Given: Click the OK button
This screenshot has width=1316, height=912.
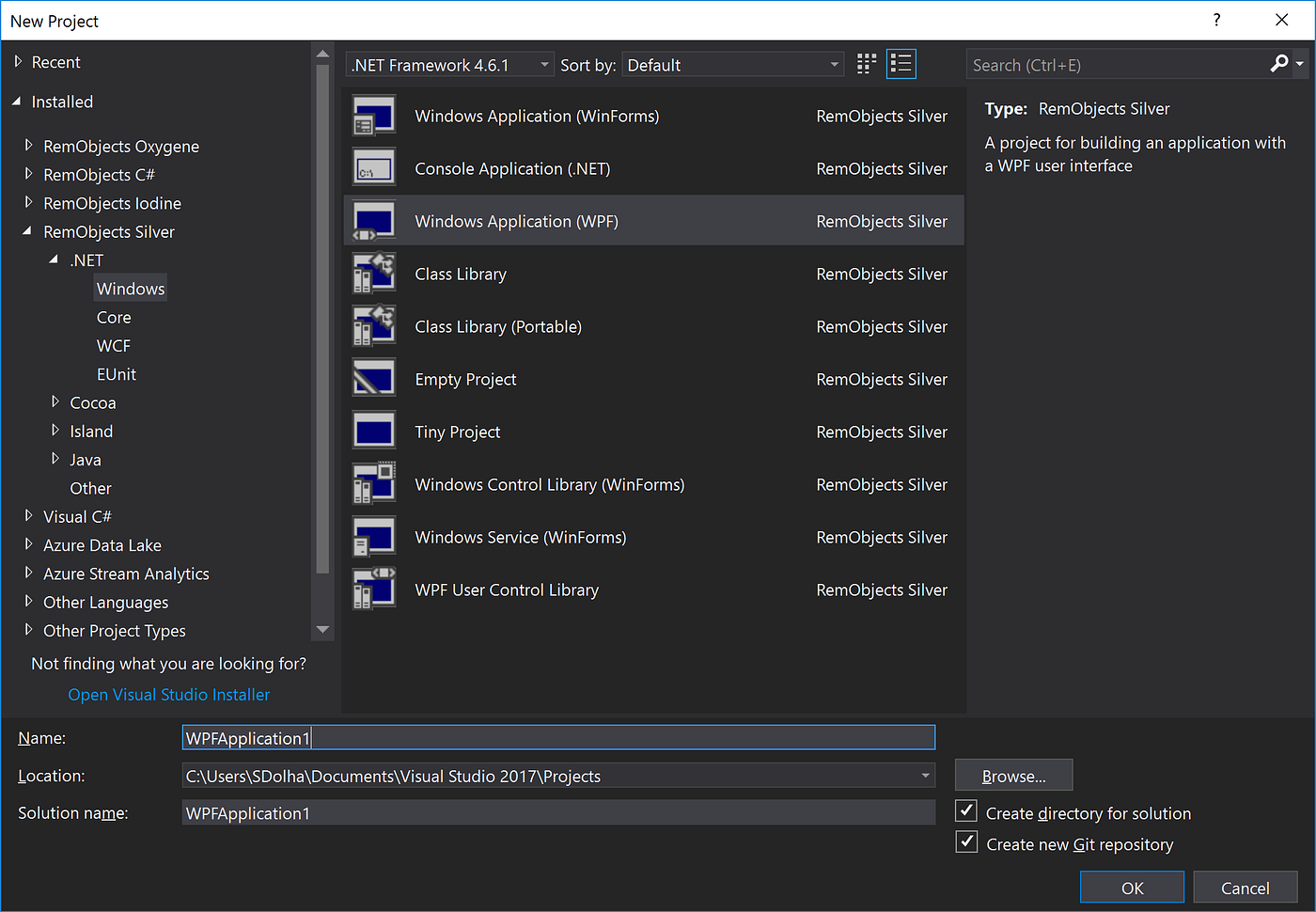Looking at the screenshot, I should click(x=1132, y=887).
